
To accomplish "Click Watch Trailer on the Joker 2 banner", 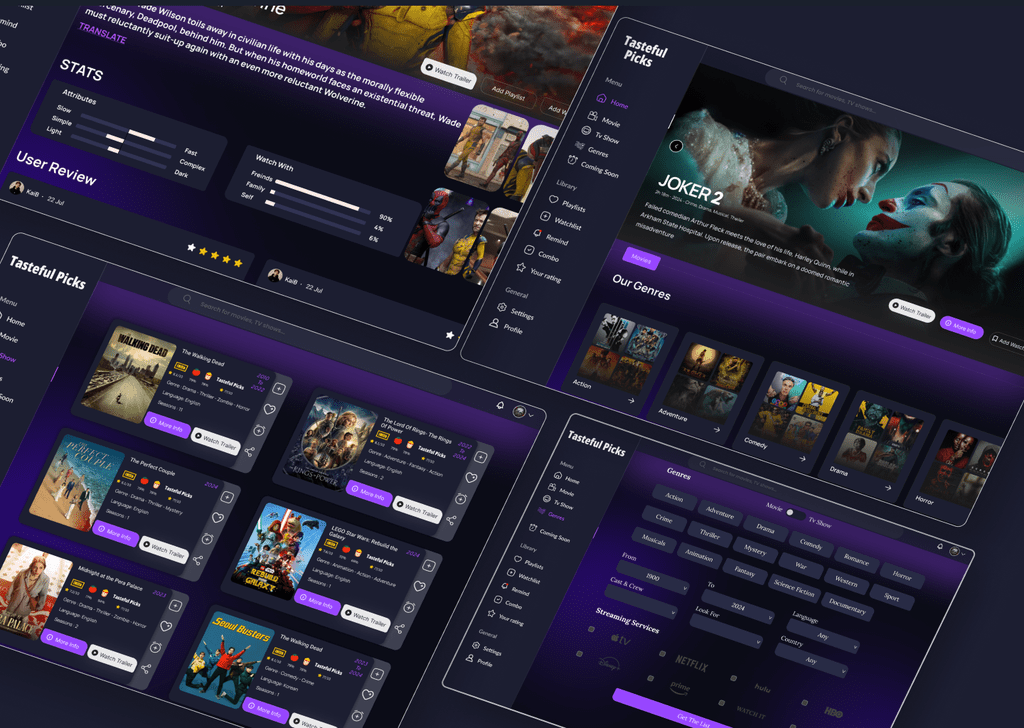I will [x=912, y=310].
